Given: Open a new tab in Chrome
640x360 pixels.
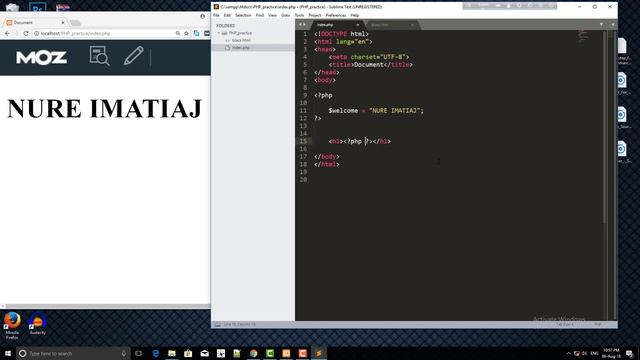Looking at the screenshot, I should pyautogui.click(x=75, y=23).
